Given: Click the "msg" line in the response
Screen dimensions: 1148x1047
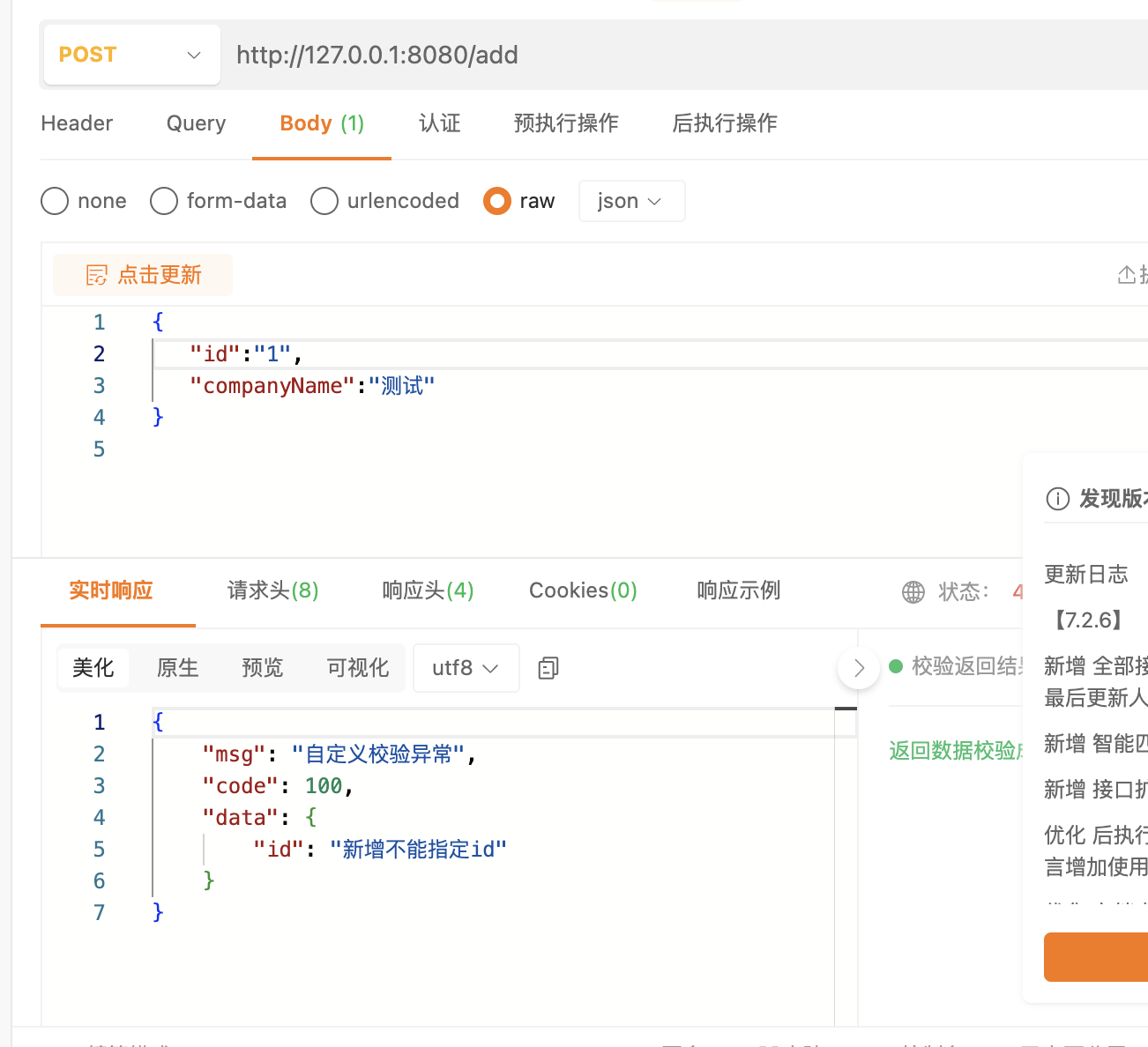Looking at the screenshot, I should pyautogui.click(x=339, y=754).
